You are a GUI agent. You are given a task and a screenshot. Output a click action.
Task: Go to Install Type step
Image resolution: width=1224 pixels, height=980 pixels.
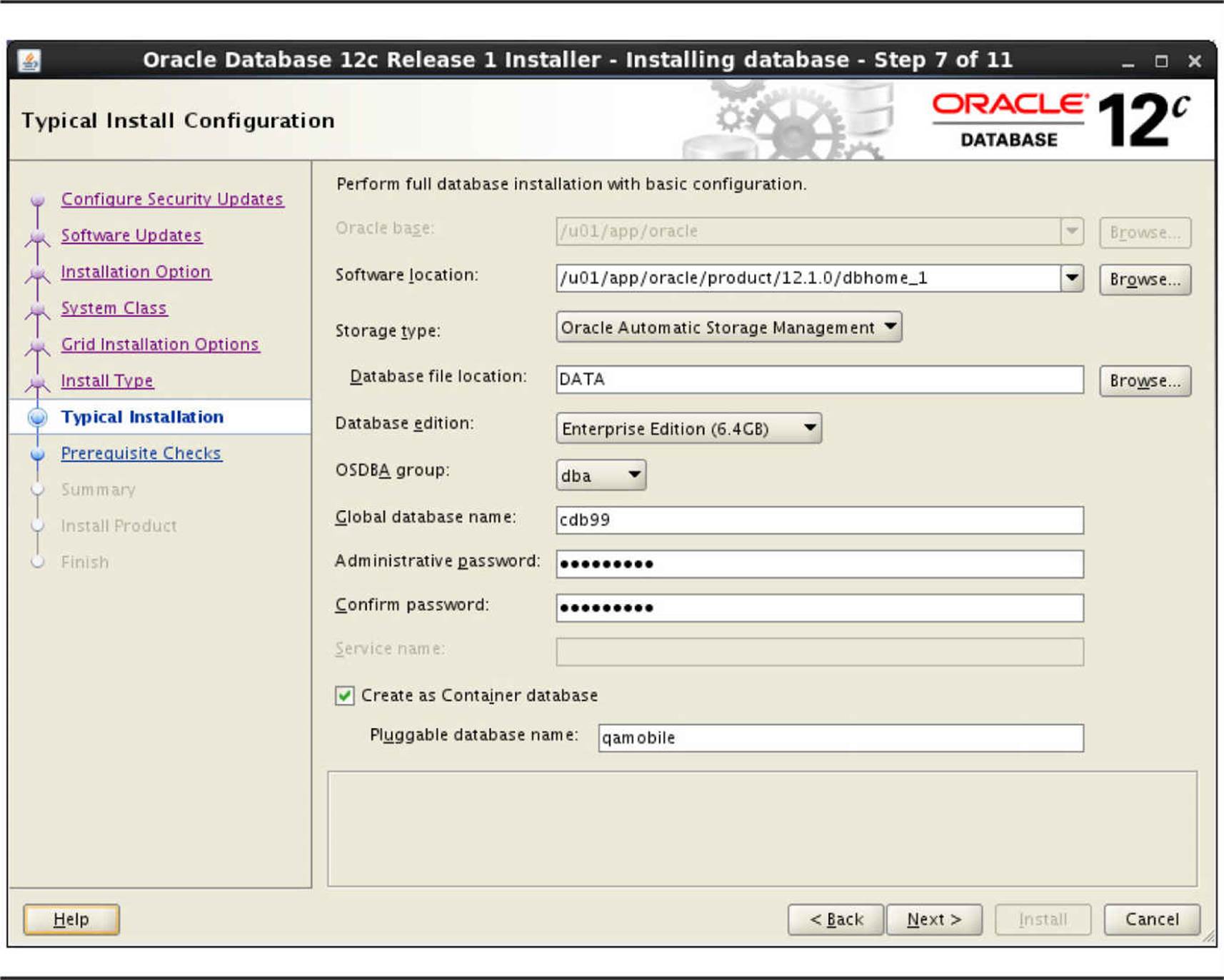(x=107, y=381)
